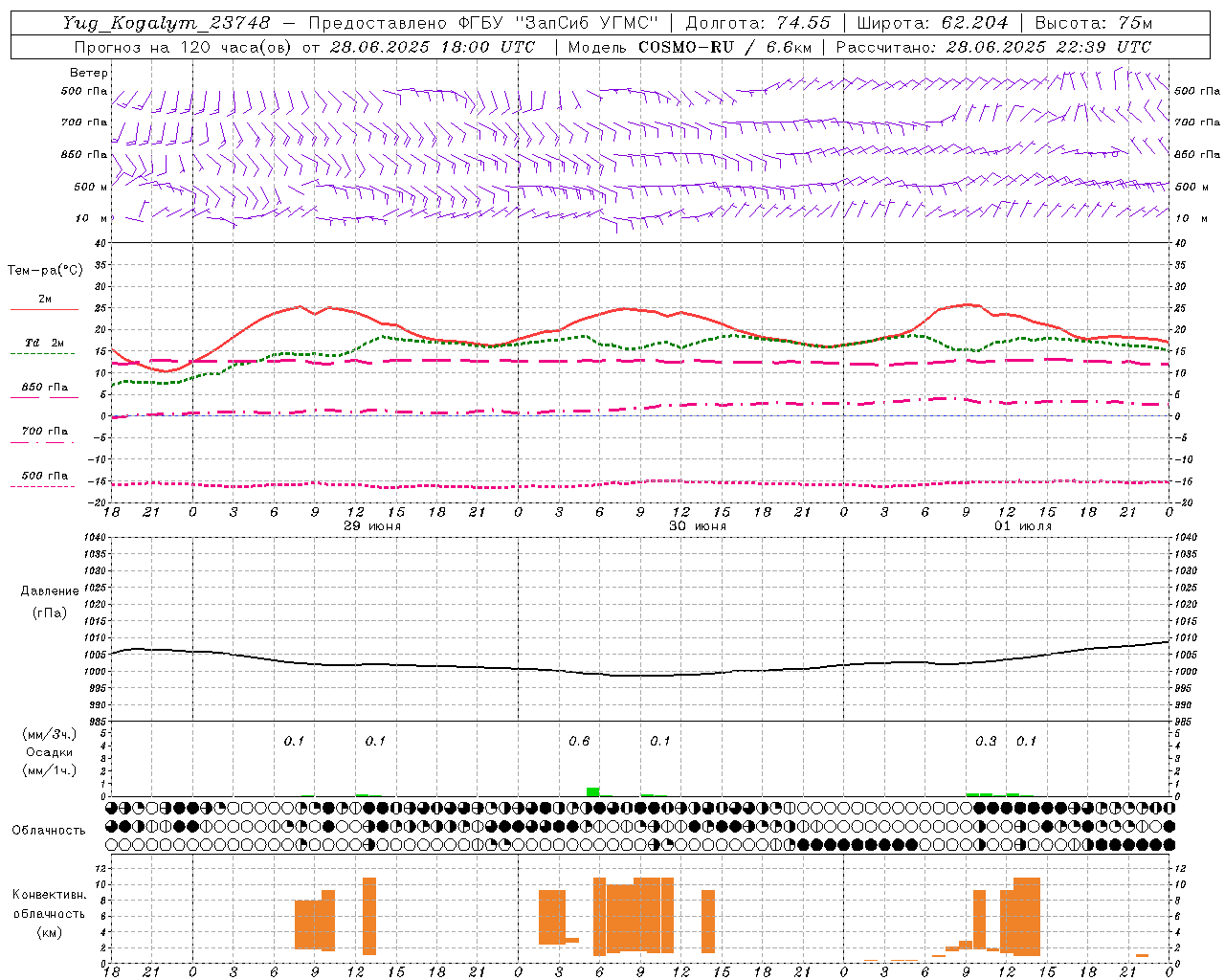
Task: Click the 'Ветер' wind panel label
Action: [x=89, y=73]
